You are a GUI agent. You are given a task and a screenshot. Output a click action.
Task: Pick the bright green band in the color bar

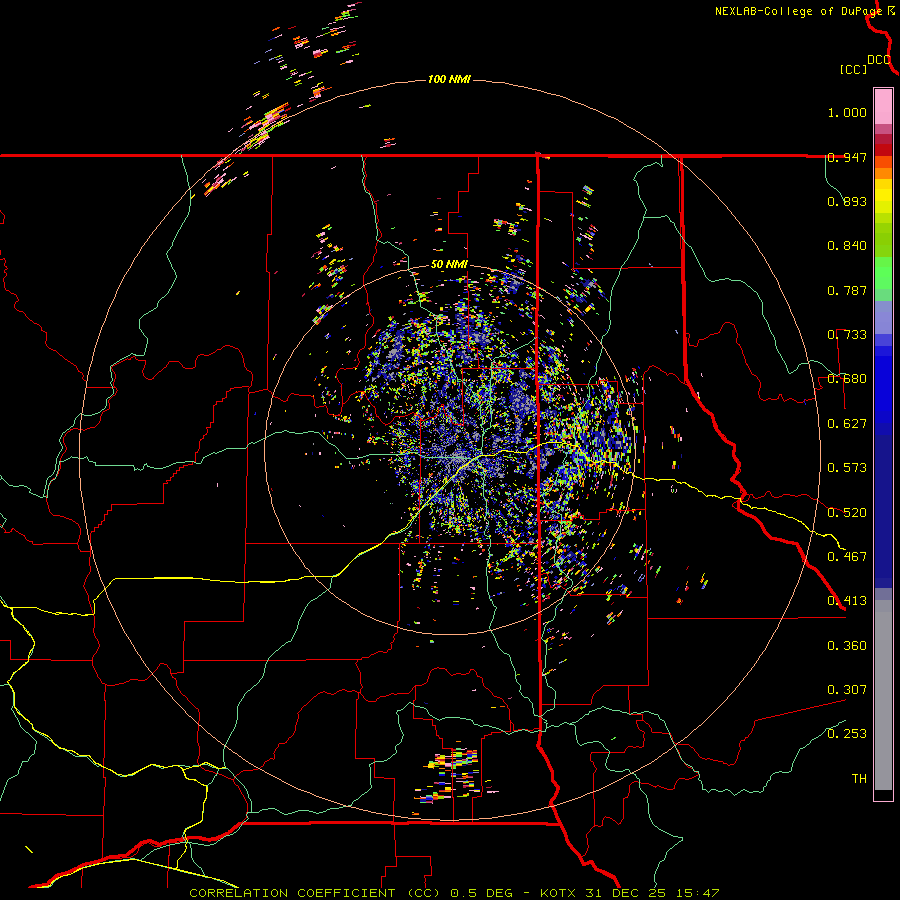pos(883,273)
